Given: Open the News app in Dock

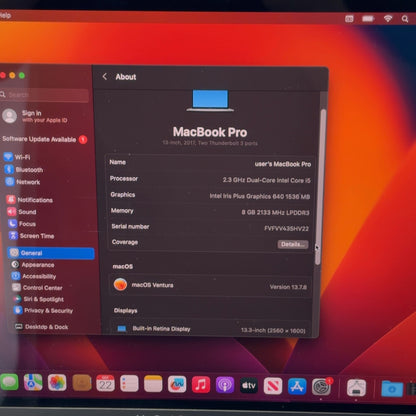Looking at the screenshot, I should [273, 386].
